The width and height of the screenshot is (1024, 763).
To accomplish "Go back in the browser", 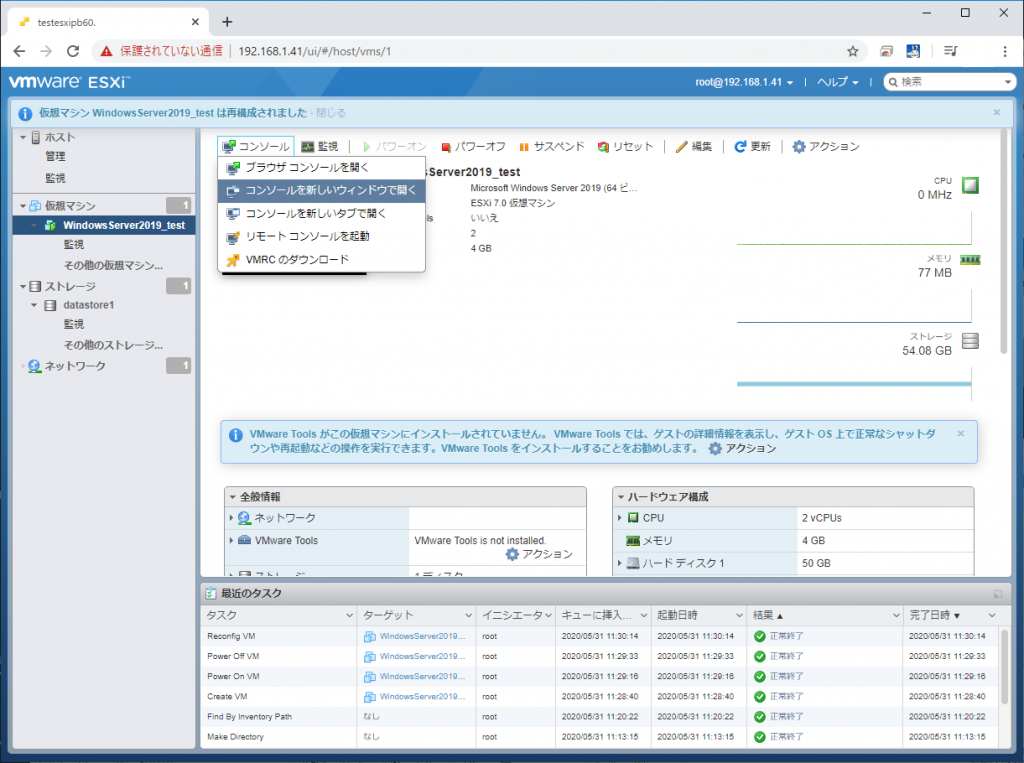I will pos(20,51).
